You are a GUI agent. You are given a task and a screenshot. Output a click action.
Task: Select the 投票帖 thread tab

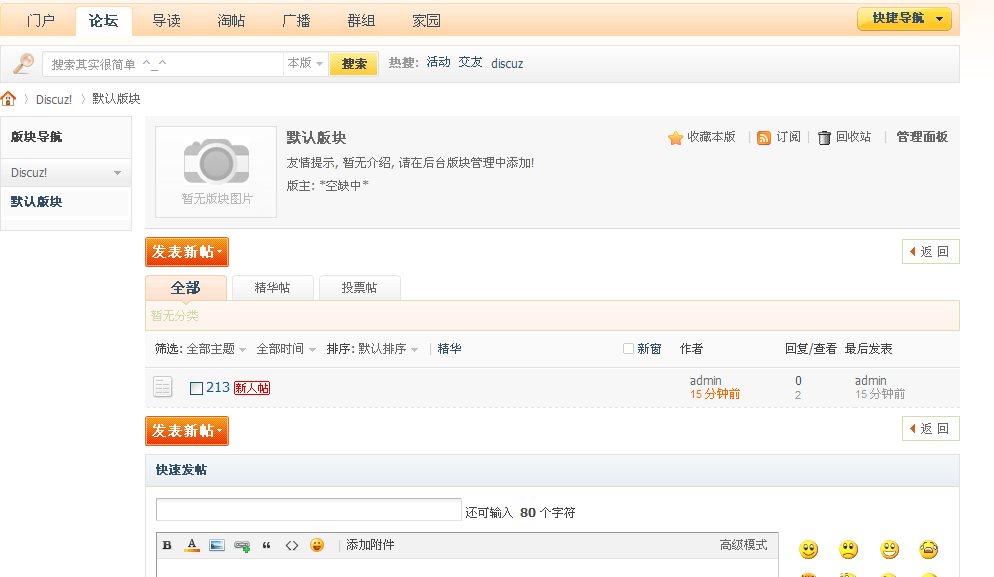(359, 288)
